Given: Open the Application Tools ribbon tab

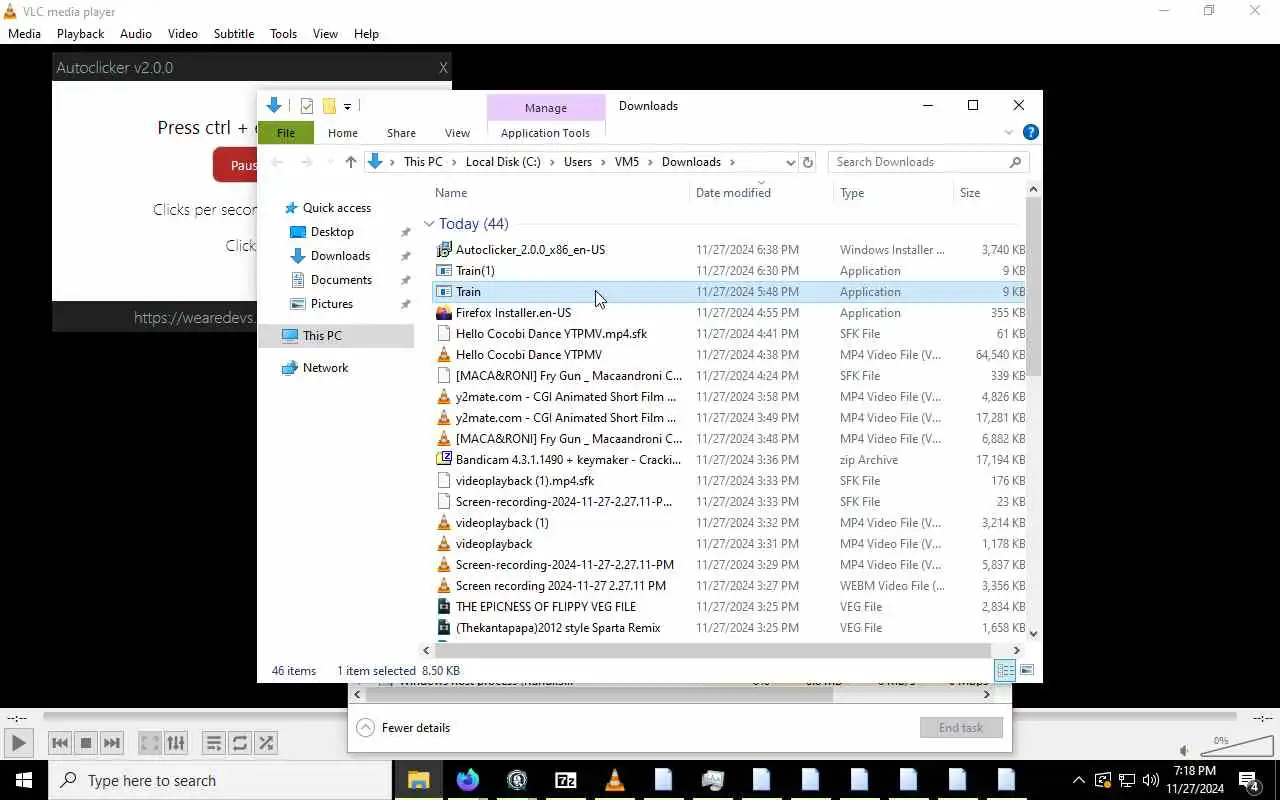Looking at the screenshot, I should pyautogui.click(x=545, y=133).
